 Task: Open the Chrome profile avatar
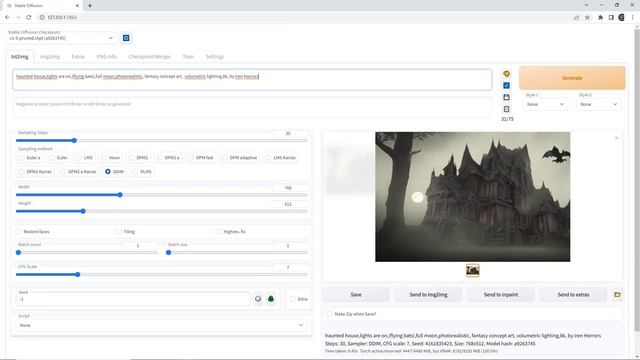[621, 17]
